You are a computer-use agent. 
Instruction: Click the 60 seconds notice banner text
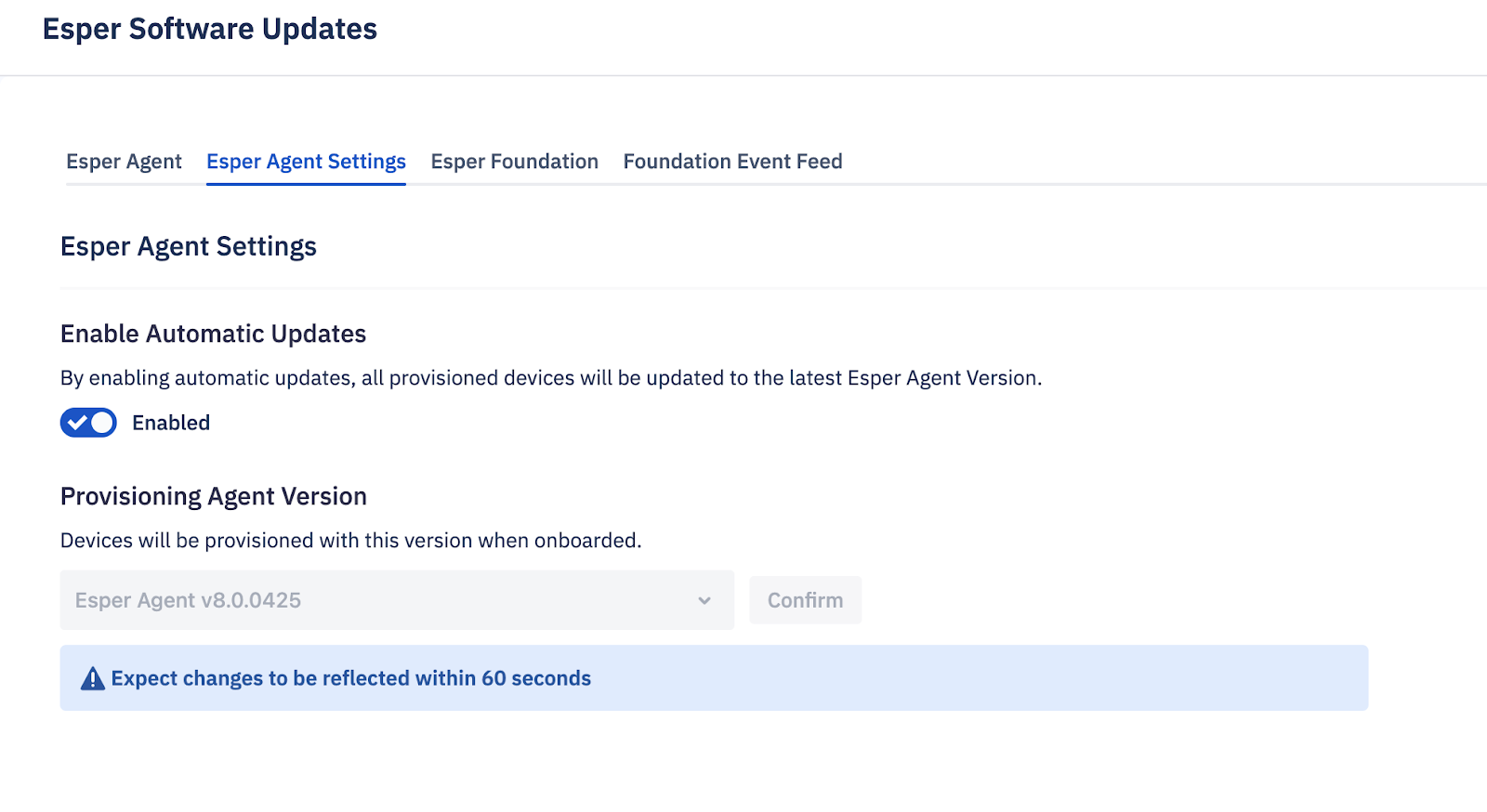tap(351, 679)
